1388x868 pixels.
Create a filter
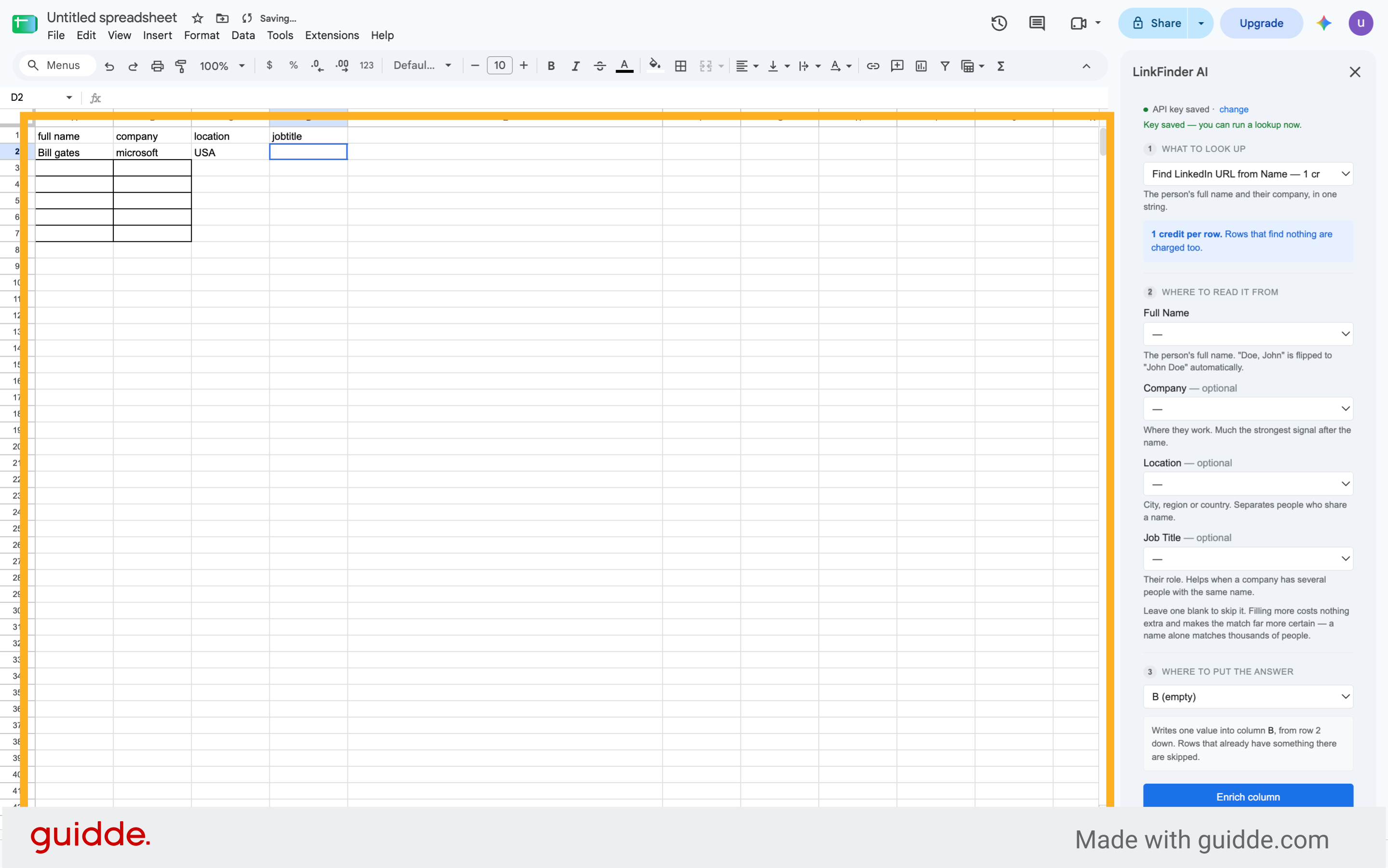click(945, 66)
